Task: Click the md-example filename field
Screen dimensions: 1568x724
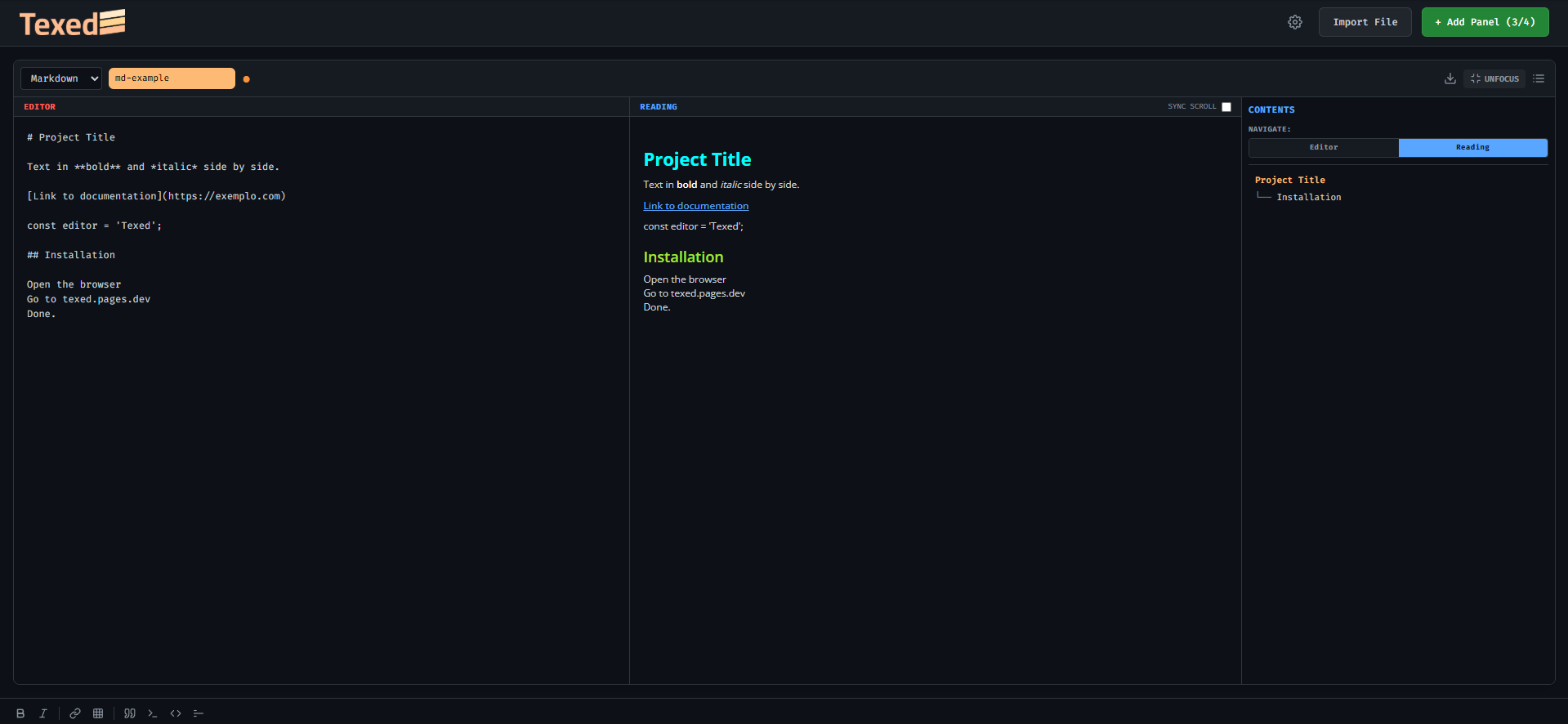Action: pos(172,78)
